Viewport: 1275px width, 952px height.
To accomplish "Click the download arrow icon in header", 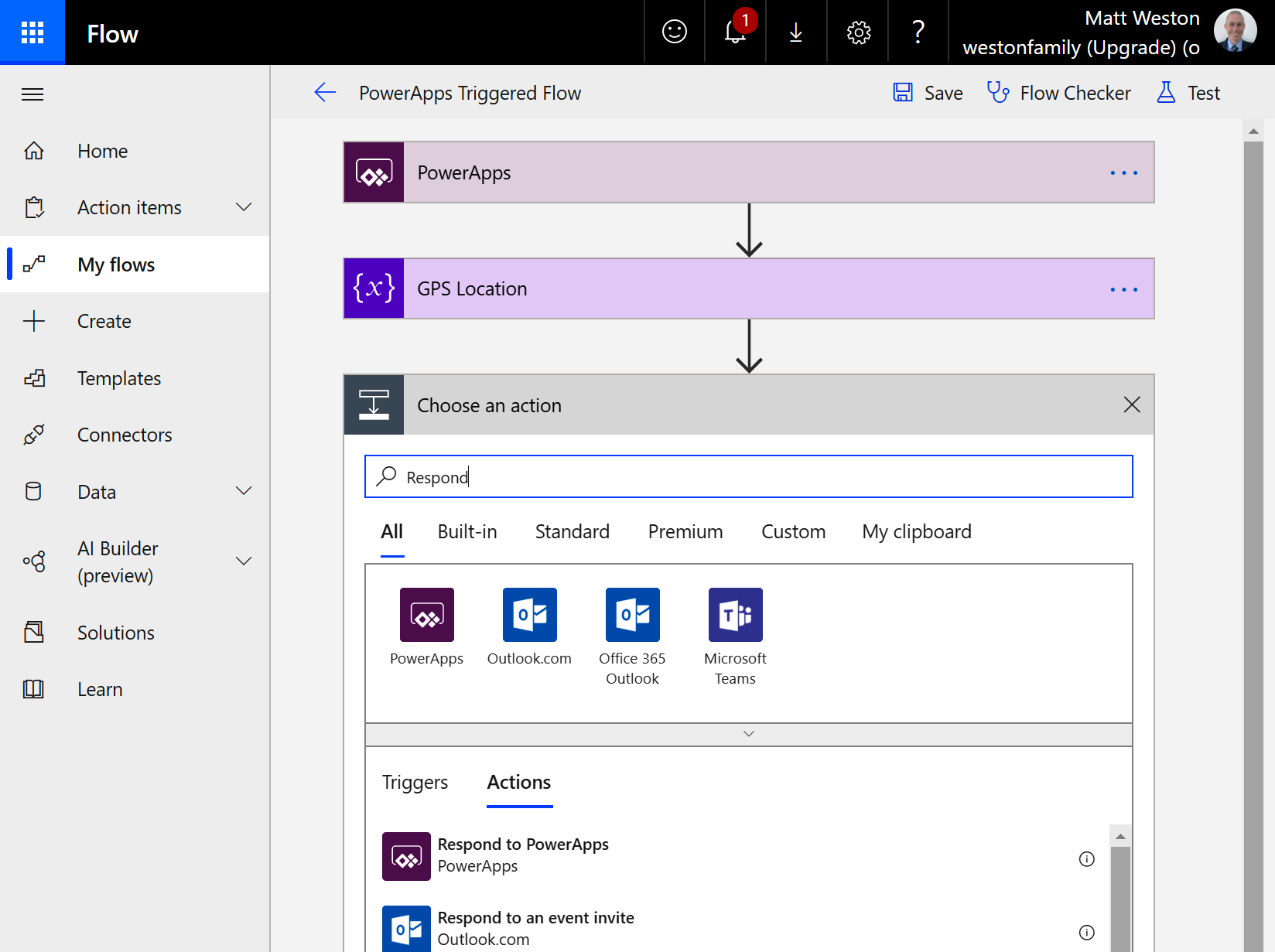I will tap(795, 32).
